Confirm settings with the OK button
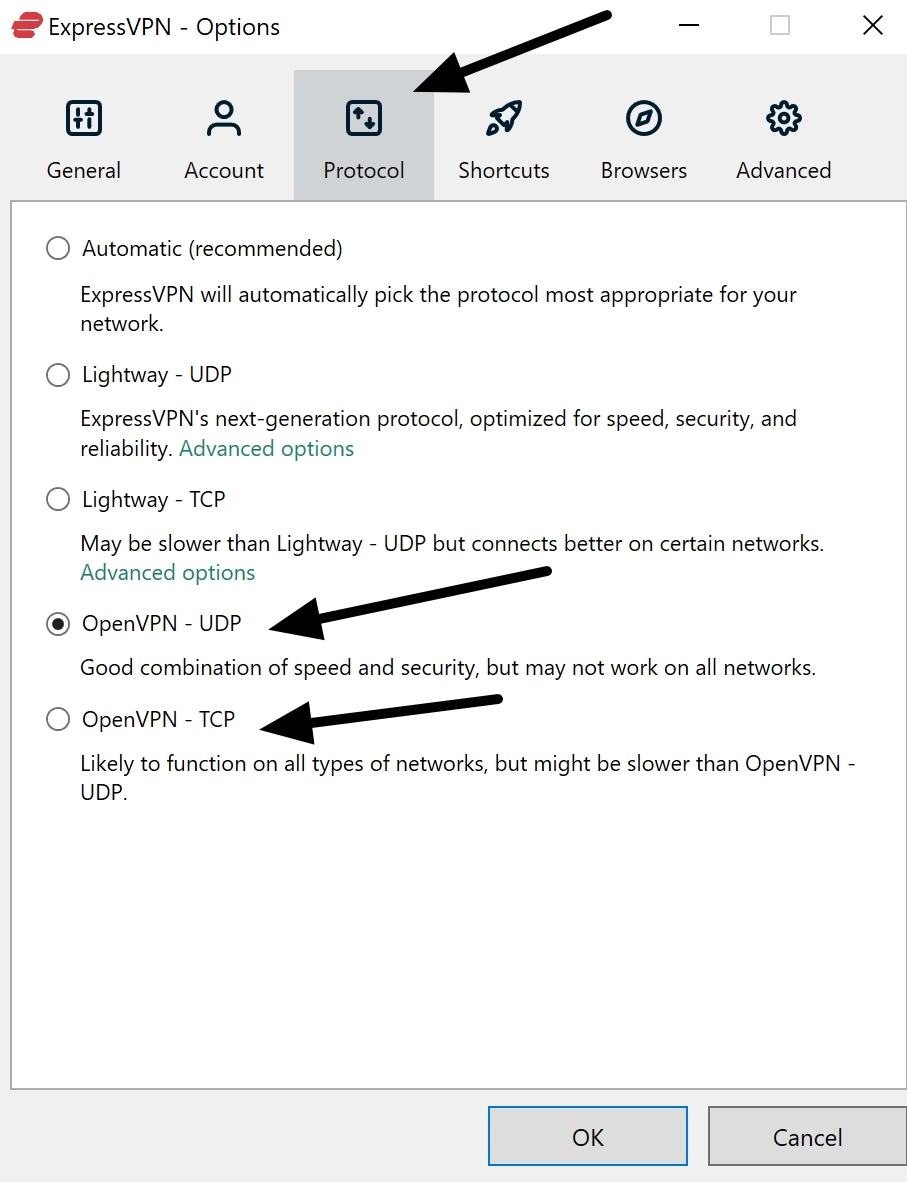The width and height of the screenshot is (907, 1182). [x=587, y=1136]
